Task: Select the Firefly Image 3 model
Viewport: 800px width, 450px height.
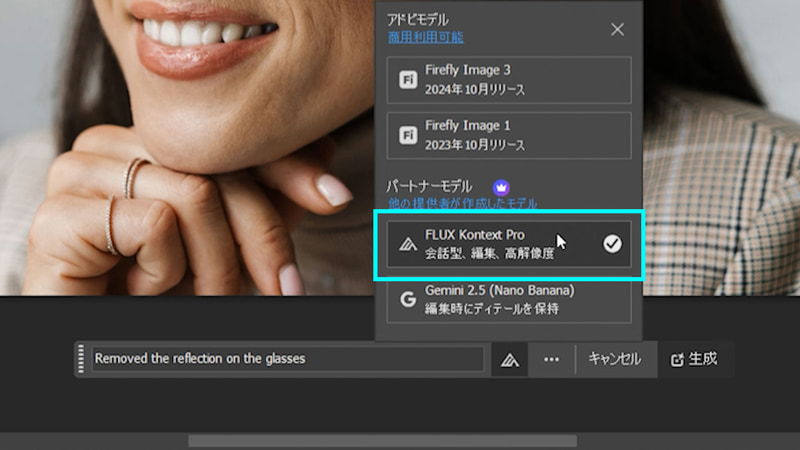Action: tap(509, 80)
